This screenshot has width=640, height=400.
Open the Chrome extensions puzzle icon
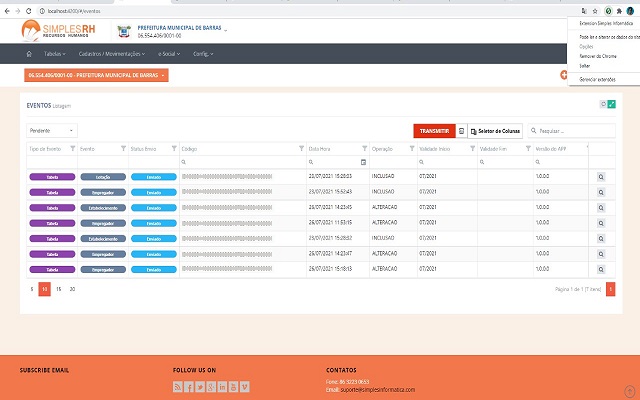click(619, 11)
